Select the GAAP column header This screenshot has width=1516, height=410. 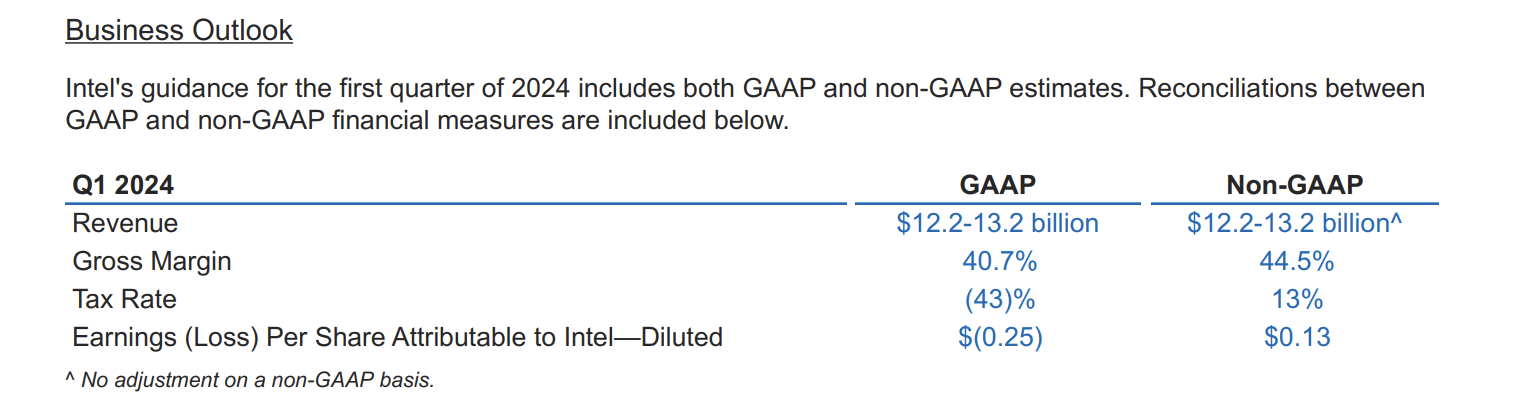pos(997,185)
